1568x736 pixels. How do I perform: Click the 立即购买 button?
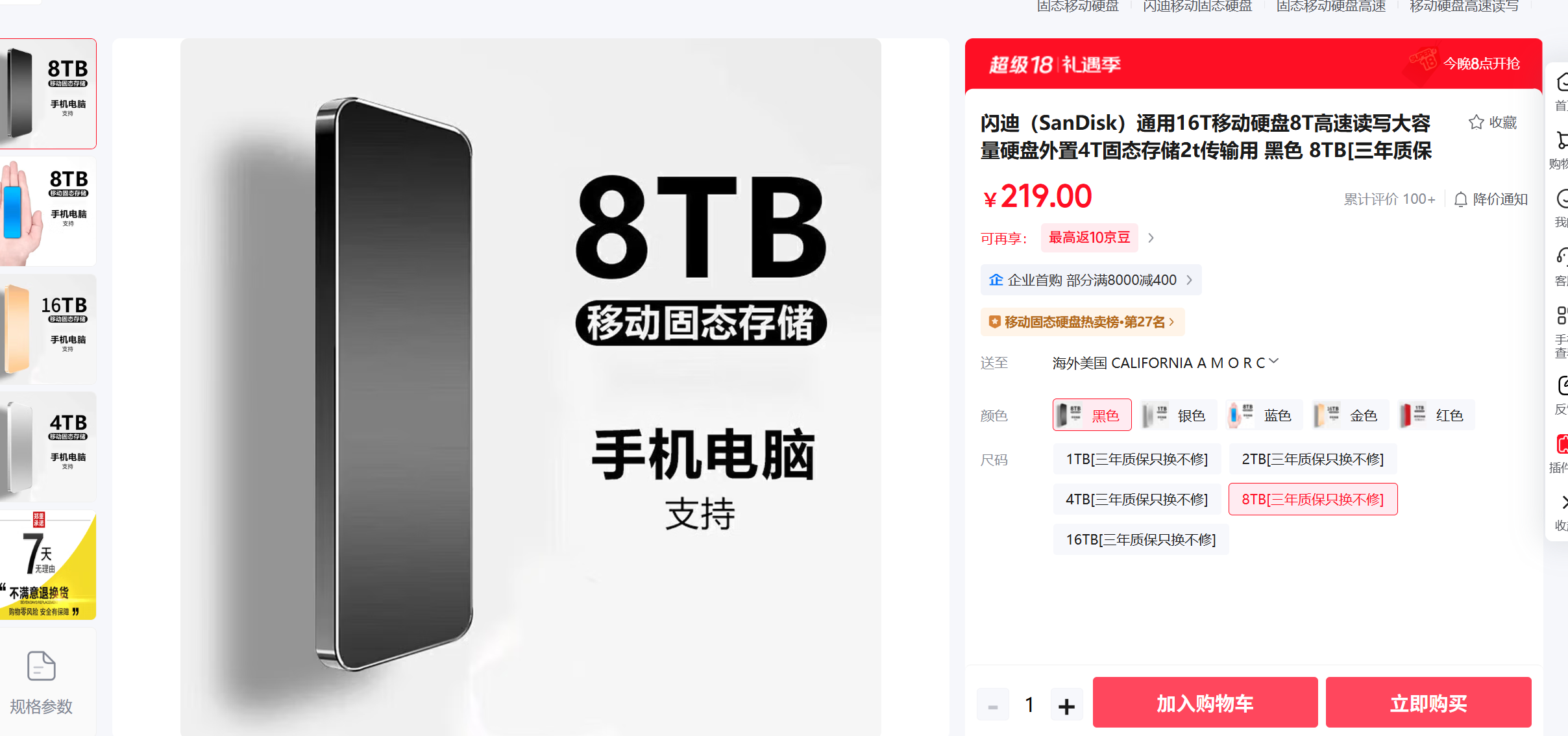pos(1428,702)
